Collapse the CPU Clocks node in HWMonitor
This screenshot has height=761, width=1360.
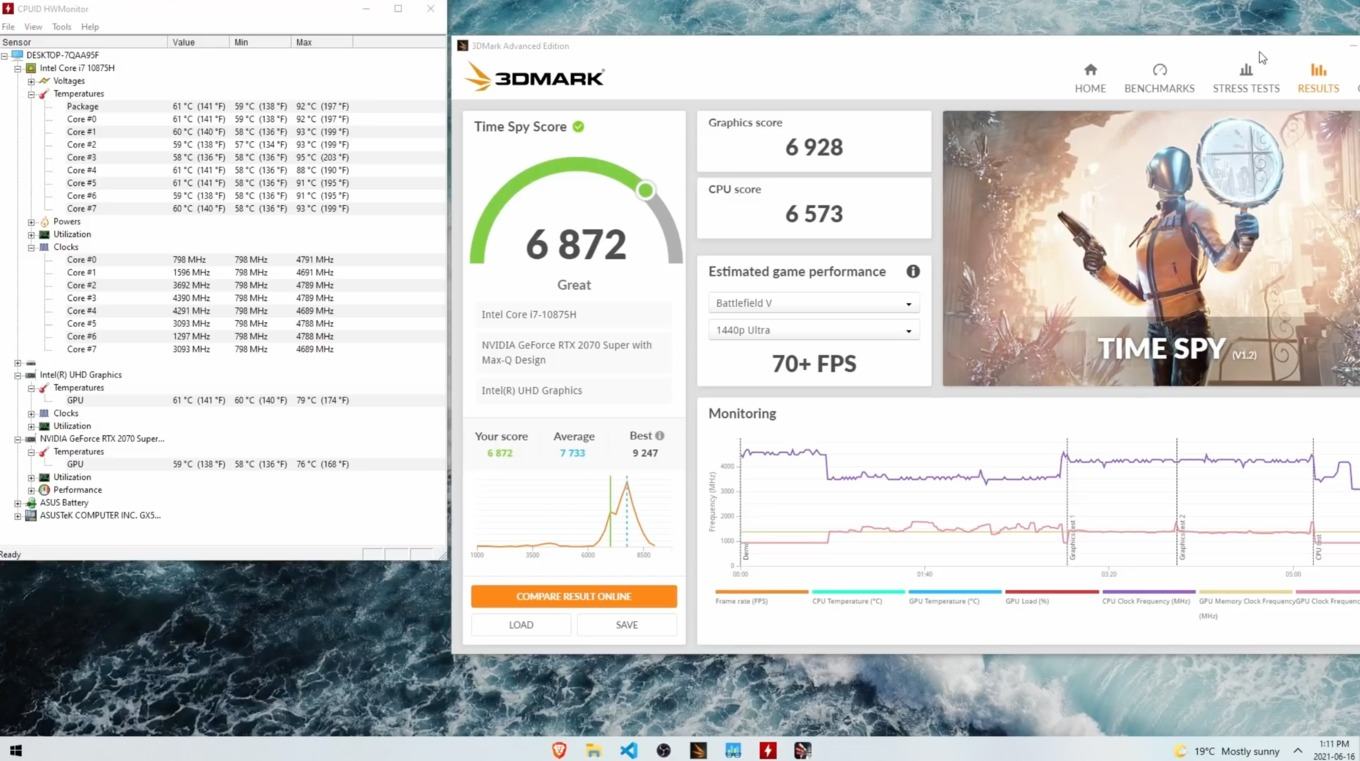coord(31,247)
